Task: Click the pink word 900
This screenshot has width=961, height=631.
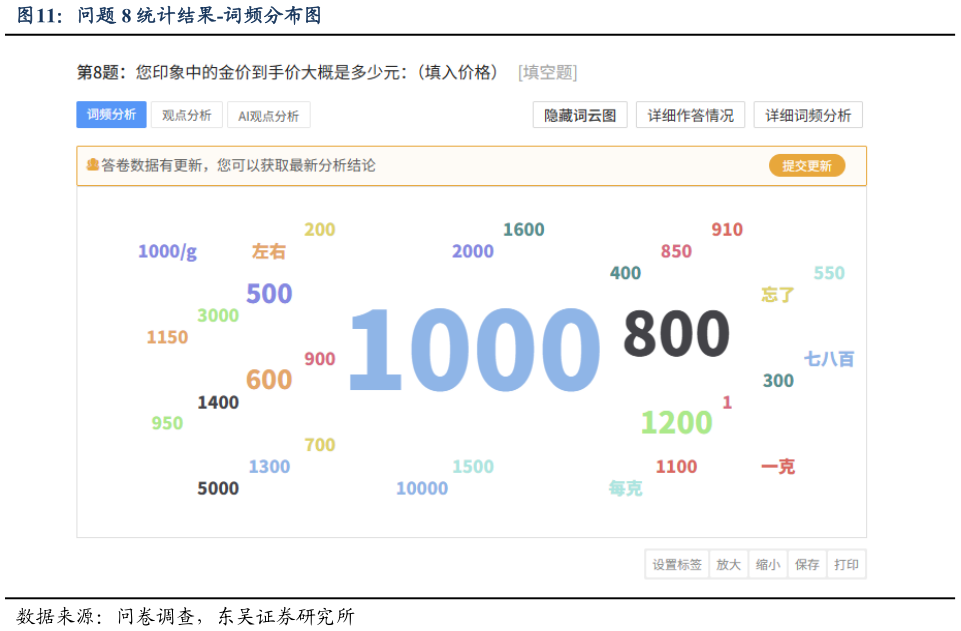Action: pos(320,358)
